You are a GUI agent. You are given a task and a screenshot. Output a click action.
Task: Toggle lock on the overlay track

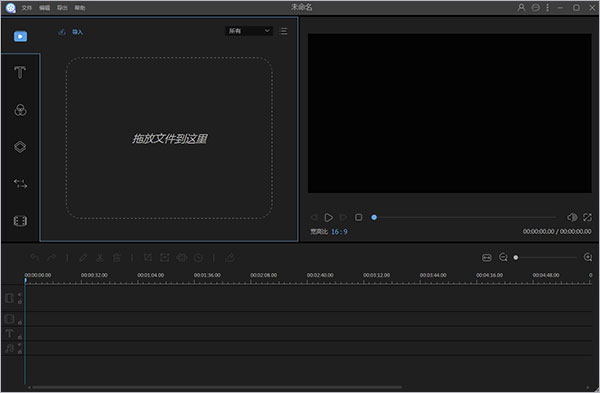pyautogui.click(x=20, y=322)
